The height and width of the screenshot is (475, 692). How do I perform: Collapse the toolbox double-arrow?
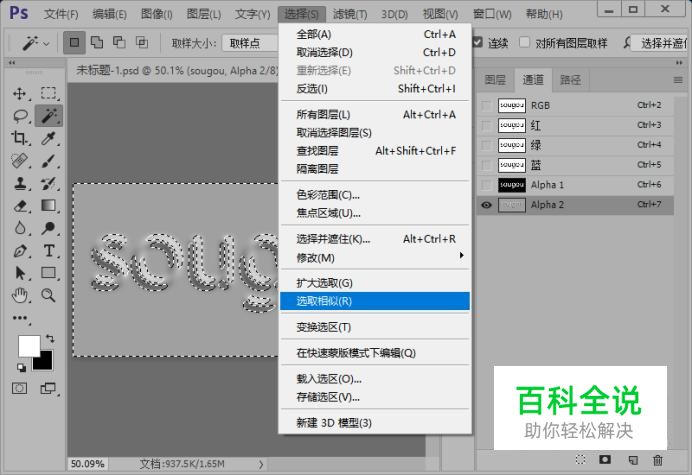12,63
